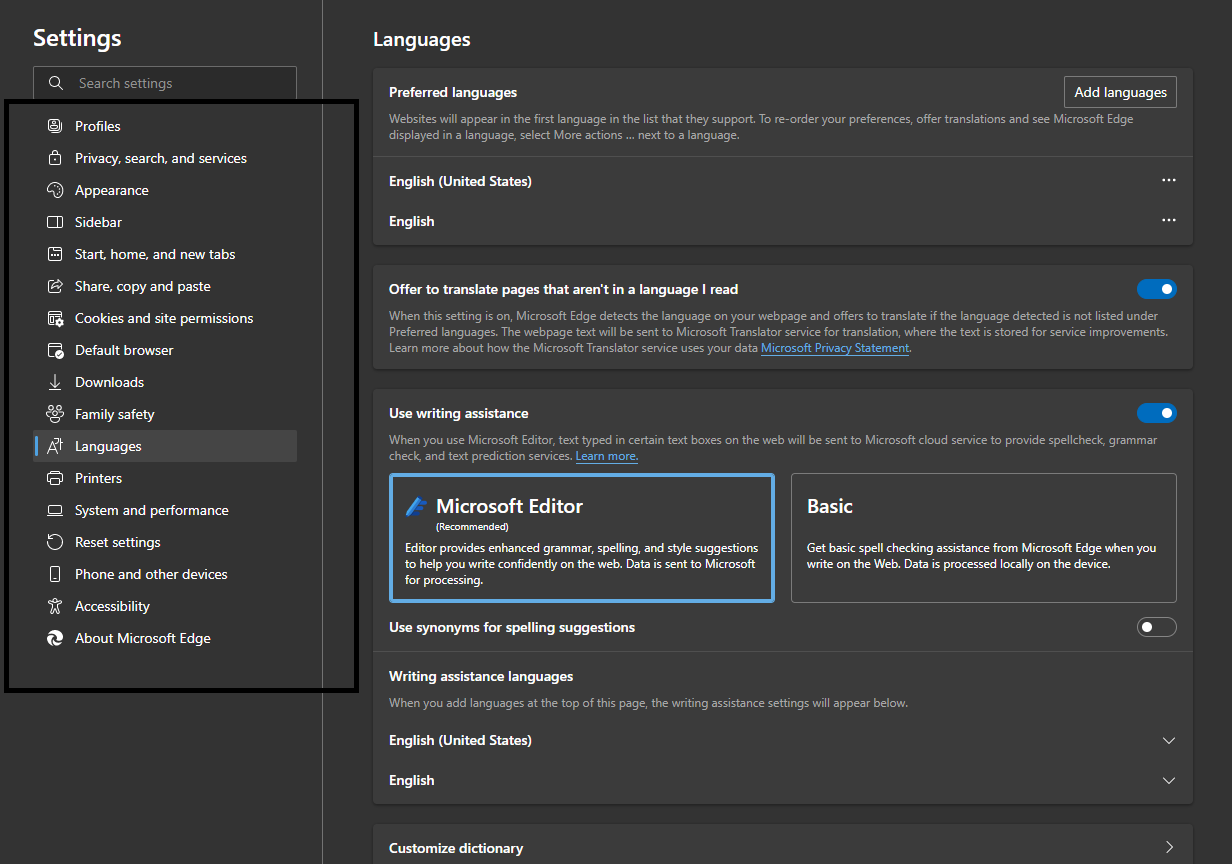
Task: Click the Languages icon in the sidebar
Action: [x=55, y=446]
